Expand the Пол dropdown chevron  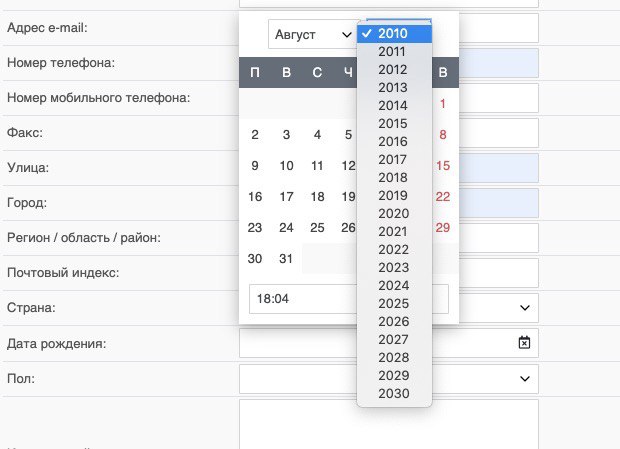click(525, 379)
